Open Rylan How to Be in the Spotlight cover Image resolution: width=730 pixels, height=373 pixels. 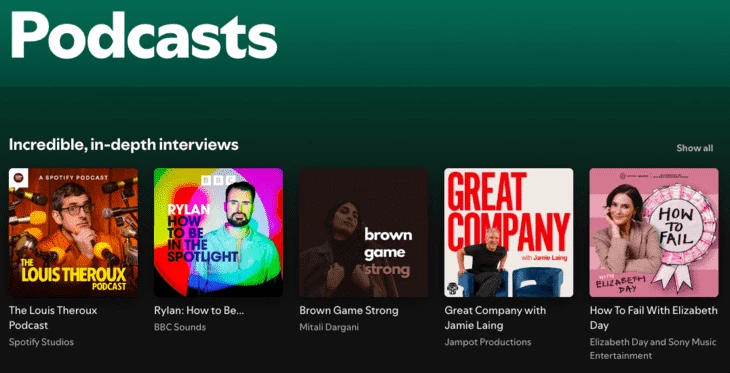point(218,232)
